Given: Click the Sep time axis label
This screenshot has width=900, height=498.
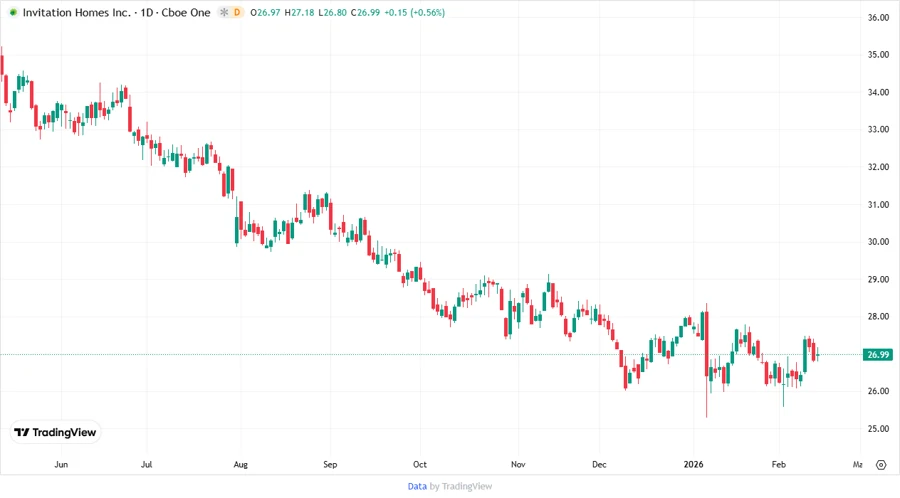Looking at the screenshot, I should coord(330,464).
